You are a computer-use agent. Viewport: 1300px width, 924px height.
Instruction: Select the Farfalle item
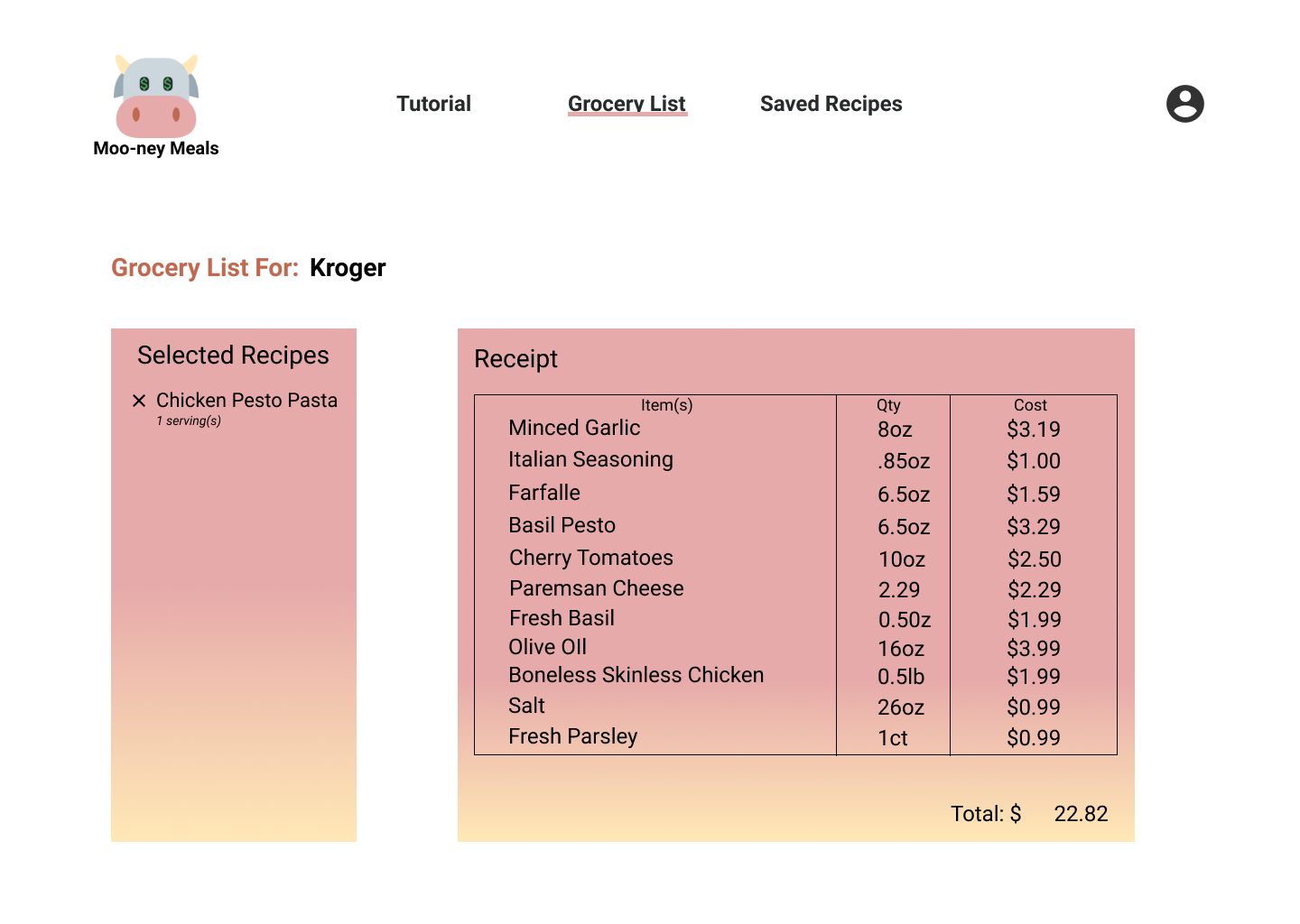(544, 493)
